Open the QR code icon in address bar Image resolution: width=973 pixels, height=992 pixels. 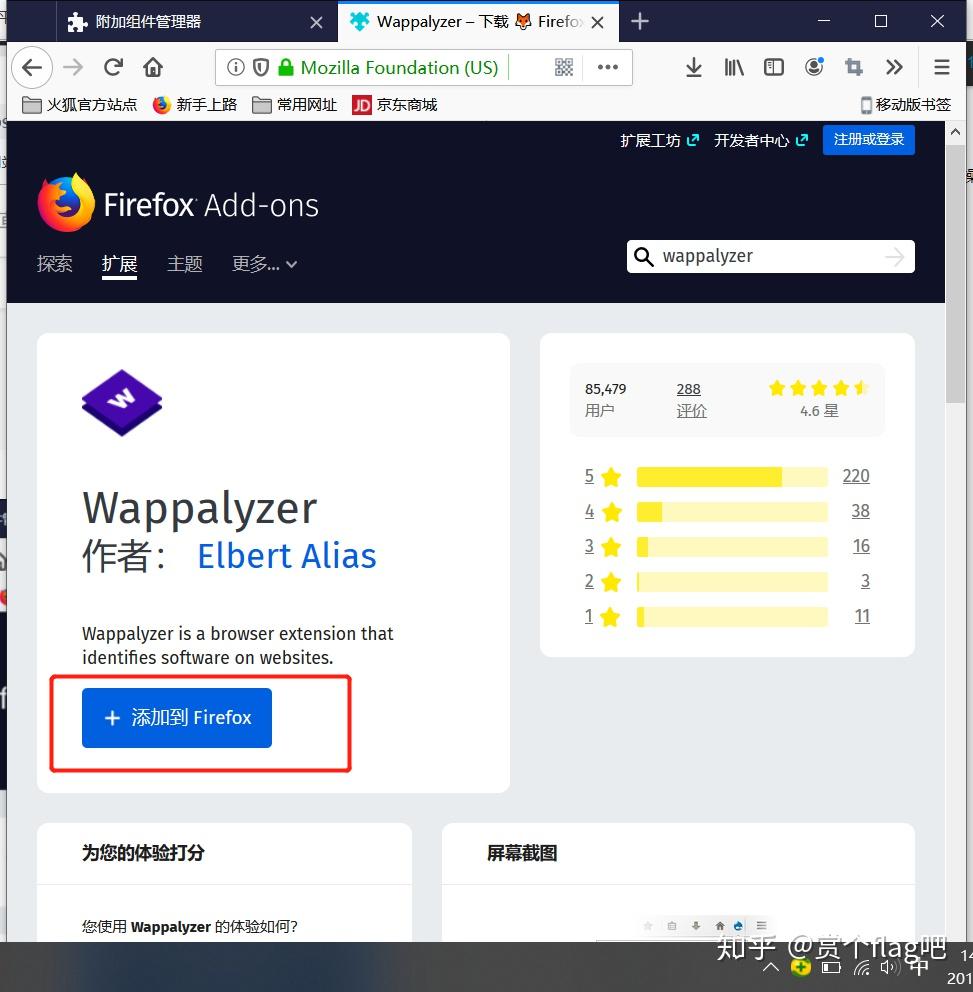click(564, 67)
